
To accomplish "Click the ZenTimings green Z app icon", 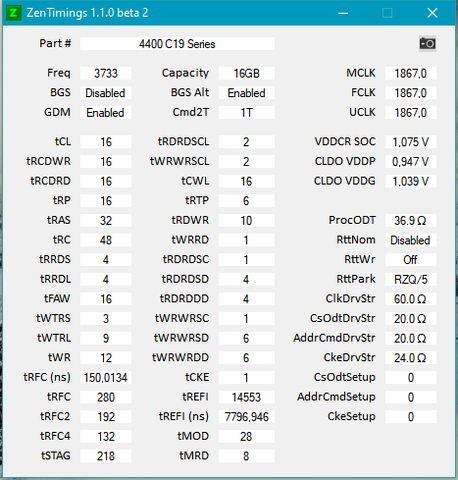I will tap(13, 13).
